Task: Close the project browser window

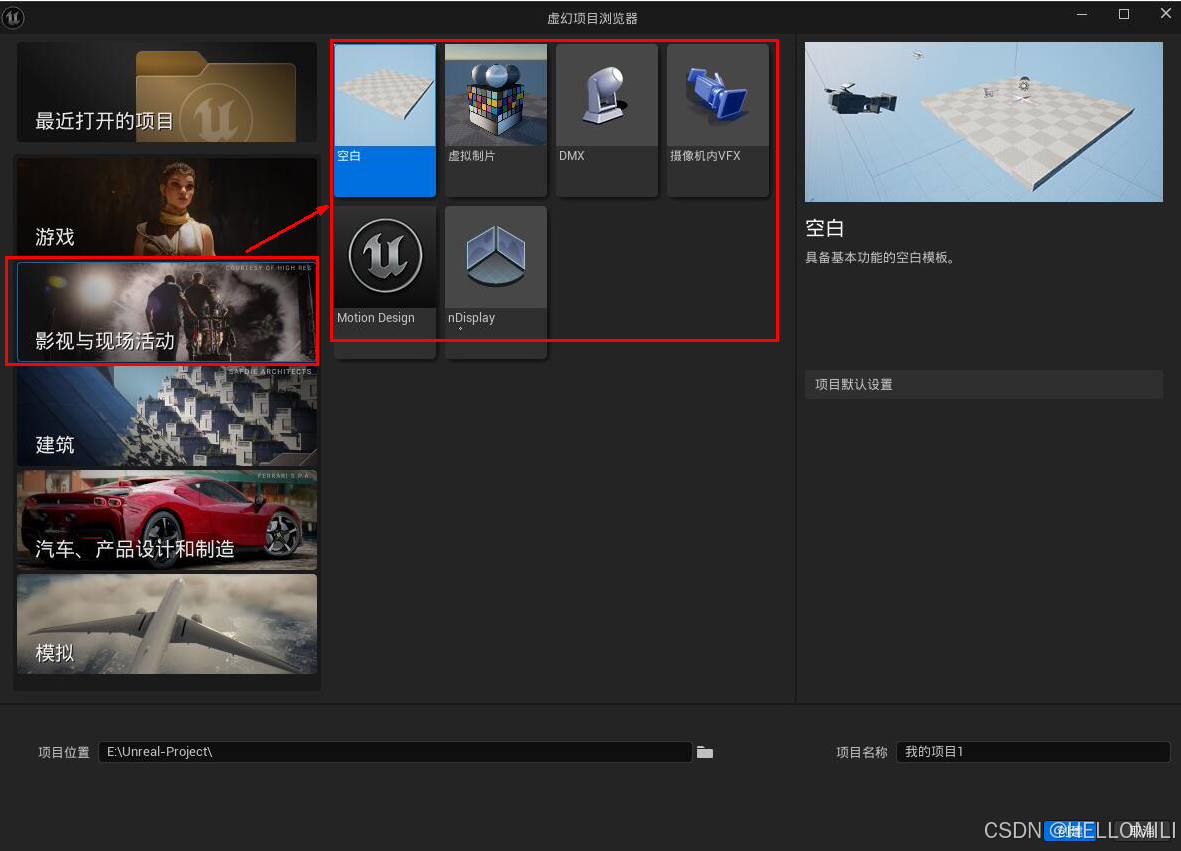Action: pyautogui.click(x=1165, y=14)
